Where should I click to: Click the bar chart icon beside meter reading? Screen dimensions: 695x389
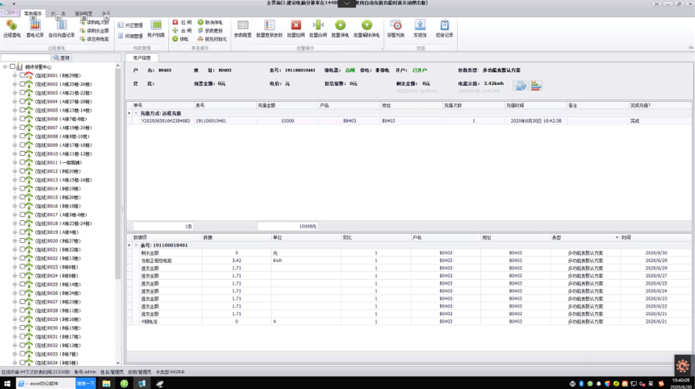[x=536, y=85]
